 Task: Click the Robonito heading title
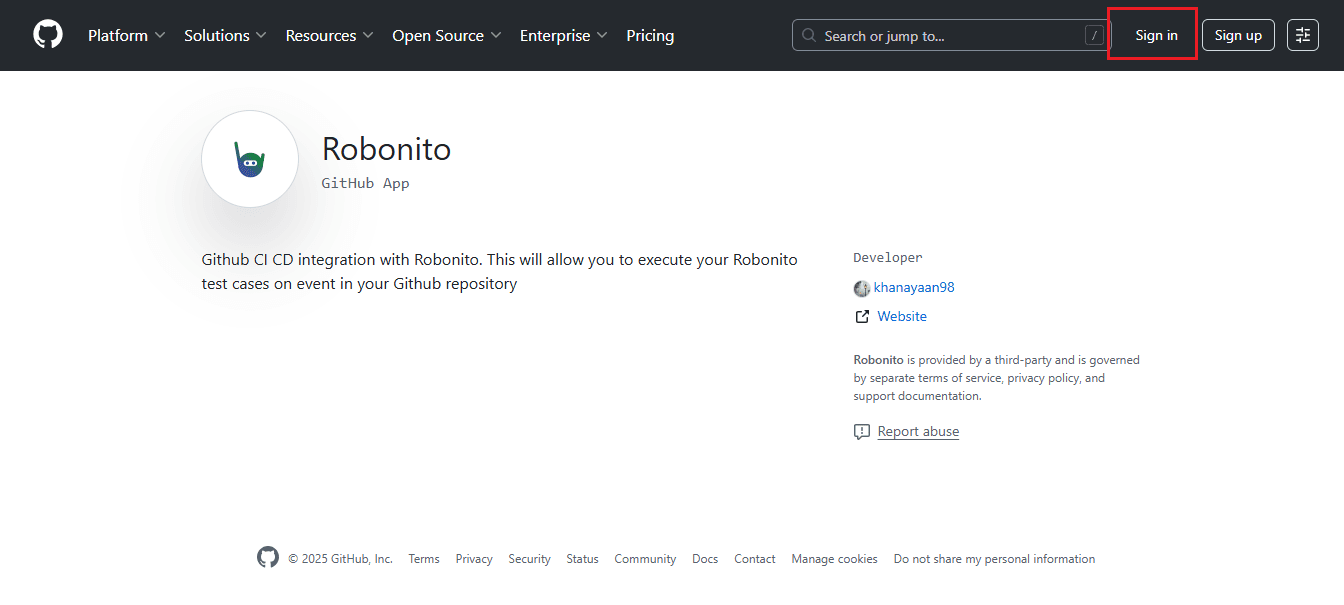[386, 149]
